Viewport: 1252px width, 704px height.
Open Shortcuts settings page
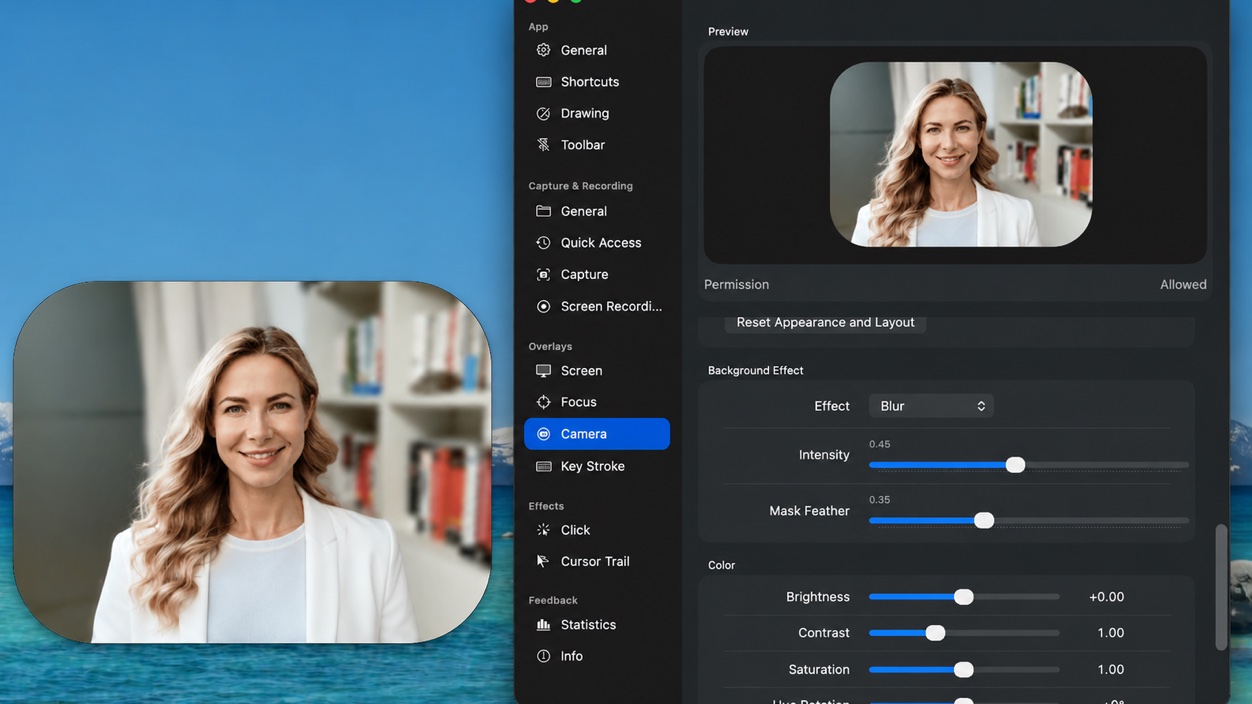[597, 82]
